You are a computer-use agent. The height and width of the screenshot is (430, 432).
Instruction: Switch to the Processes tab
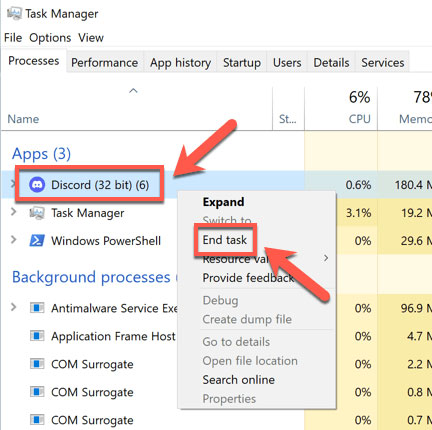coord(34,61)
